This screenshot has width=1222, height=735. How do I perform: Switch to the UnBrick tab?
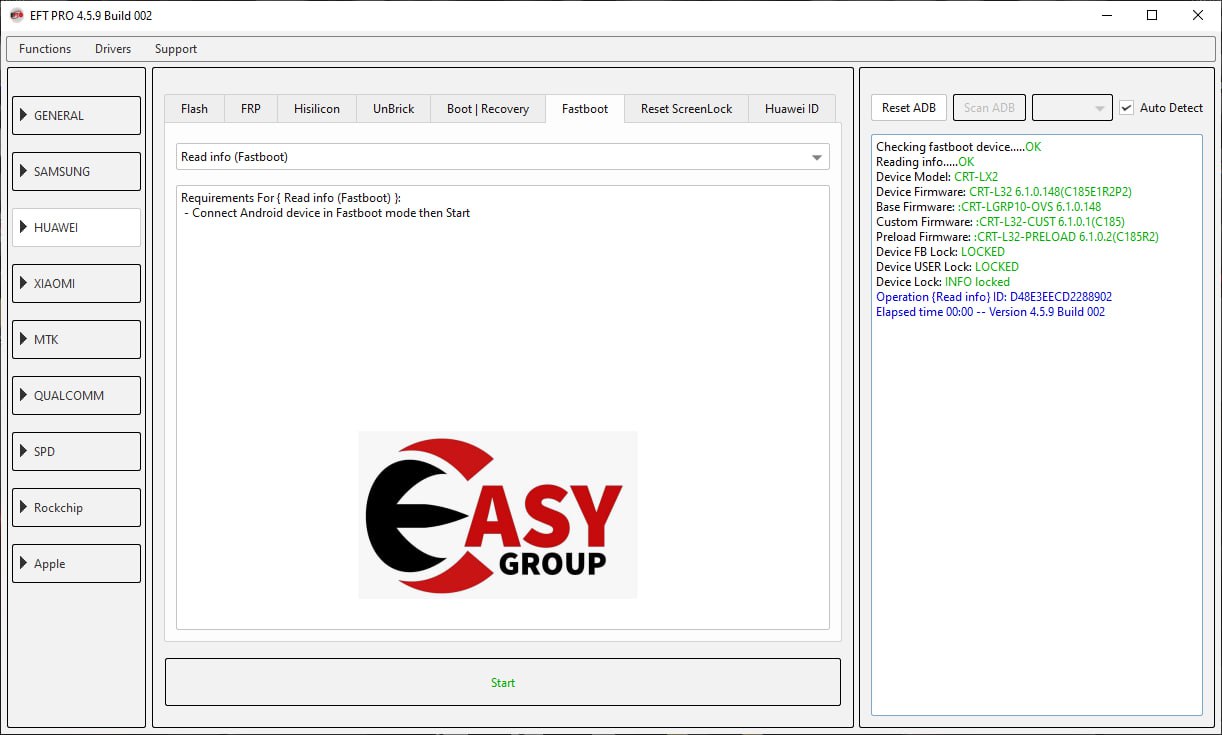(393, 109)
